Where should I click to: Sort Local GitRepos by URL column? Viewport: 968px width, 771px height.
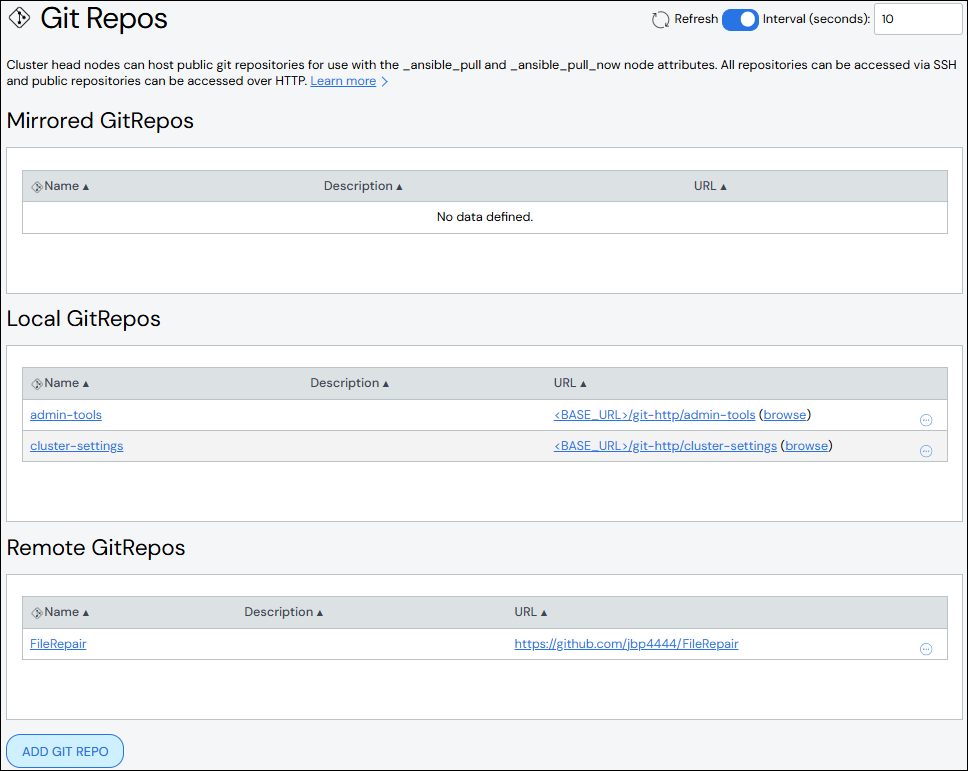tap(570, 383)
